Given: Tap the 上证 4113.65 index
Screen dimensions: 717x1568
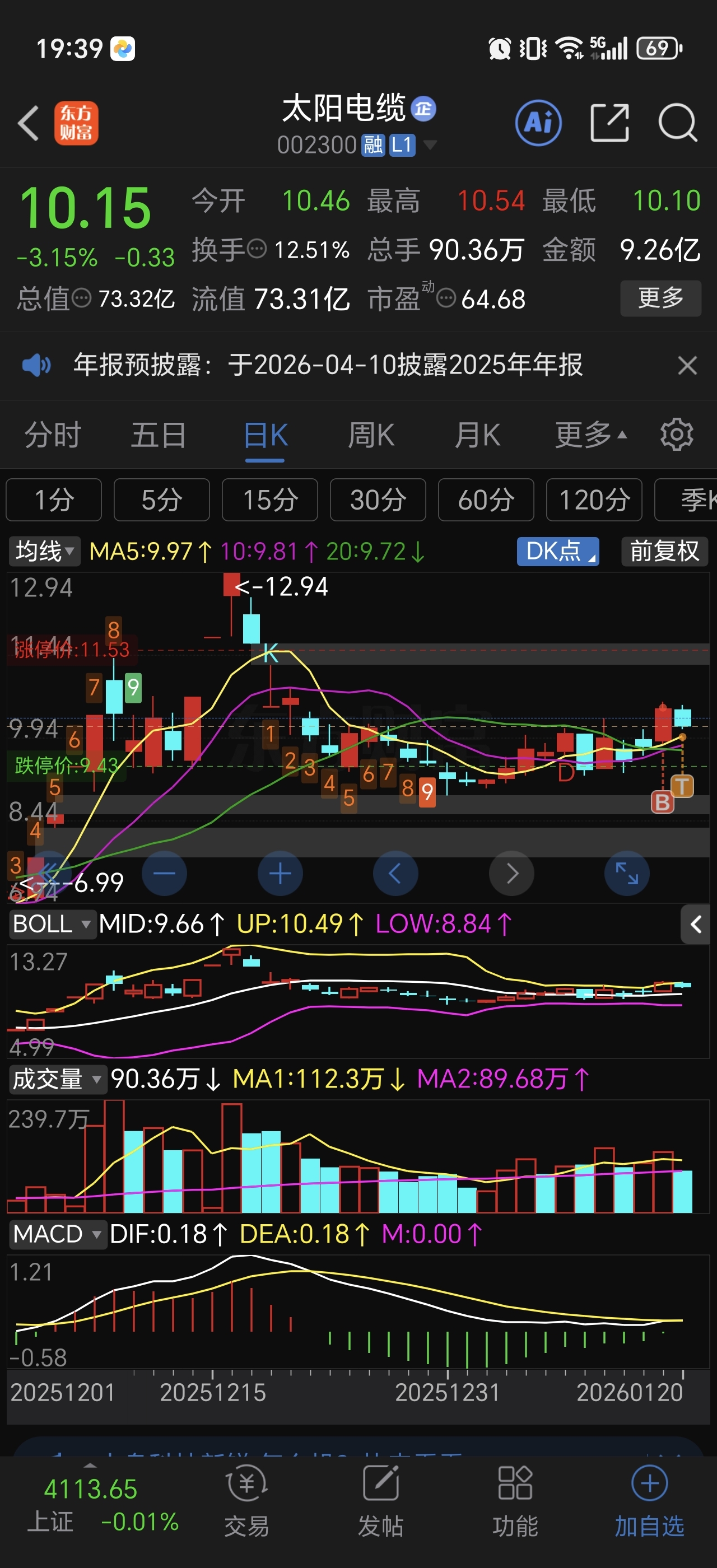Looking at the screenshot, I should pos(103,1505).
